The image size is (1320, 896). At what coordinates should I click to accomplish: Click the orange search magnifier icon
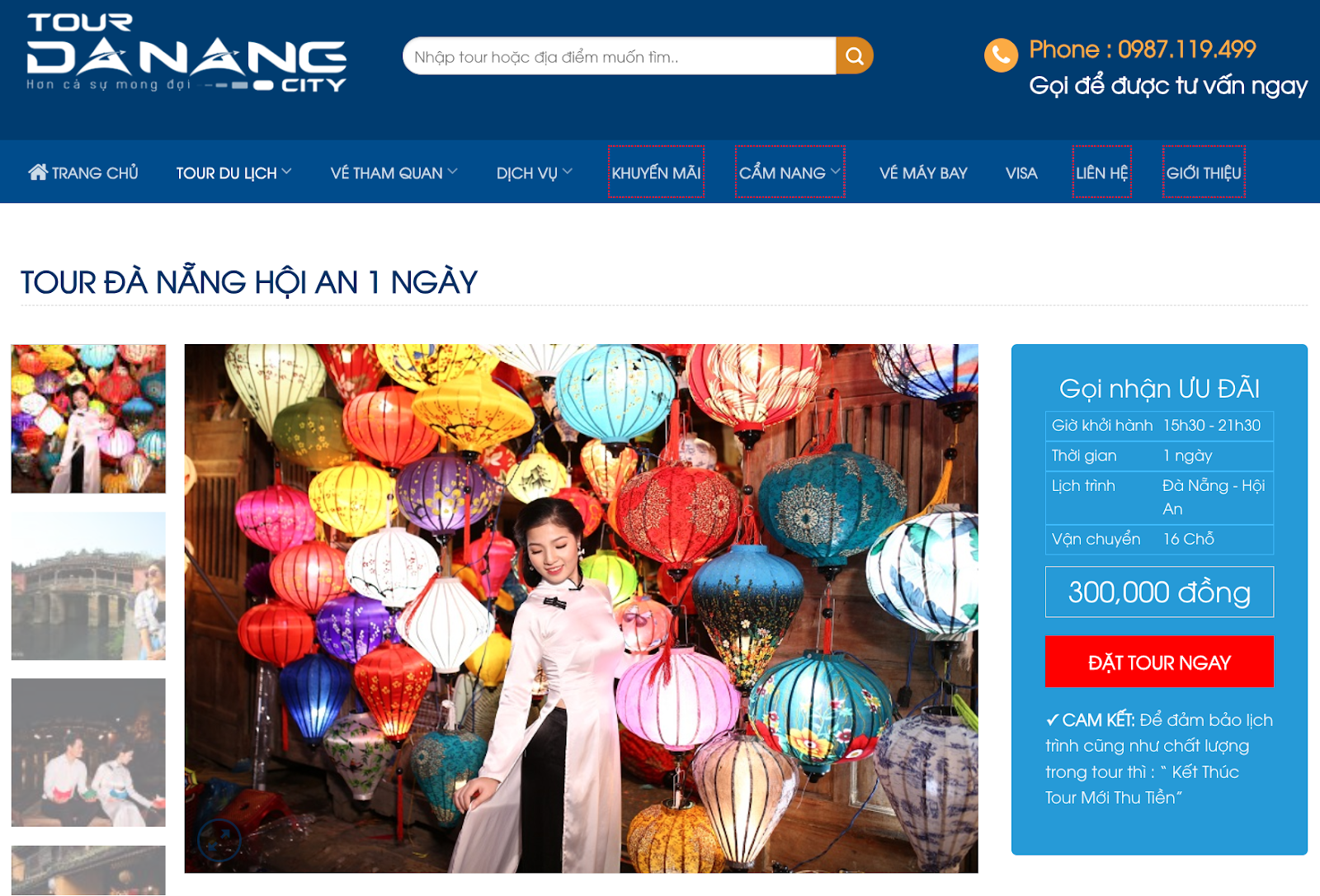(855, 56)
